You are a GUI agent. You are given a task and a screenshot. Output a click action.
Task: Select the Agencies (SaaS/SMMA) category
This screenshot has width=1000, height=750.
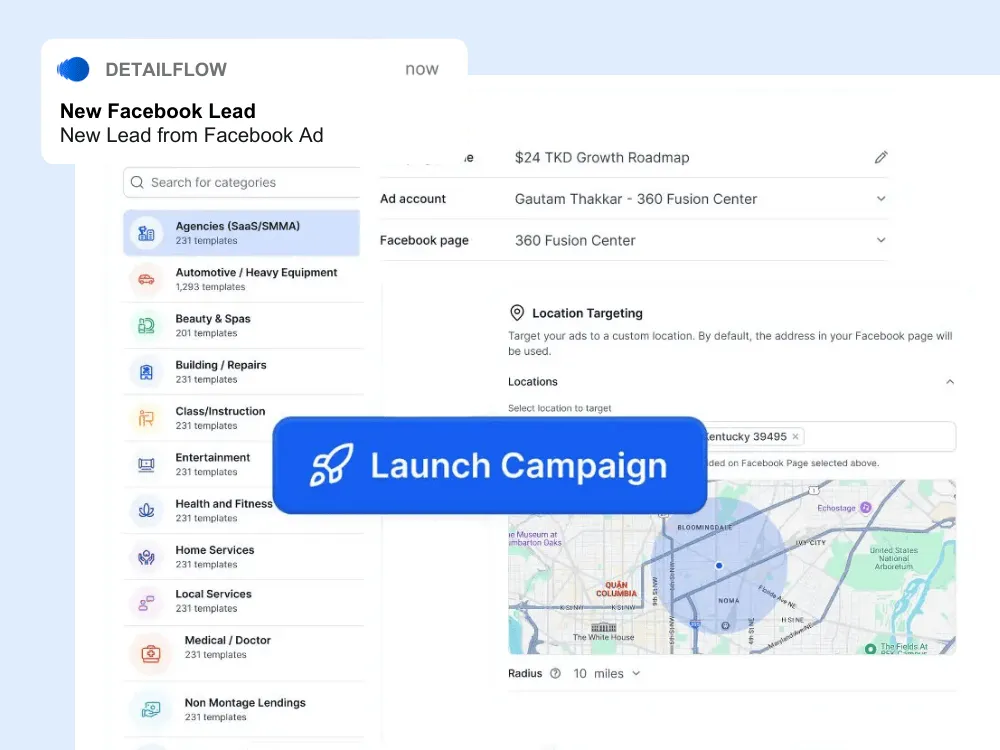(x=242, y=233)
